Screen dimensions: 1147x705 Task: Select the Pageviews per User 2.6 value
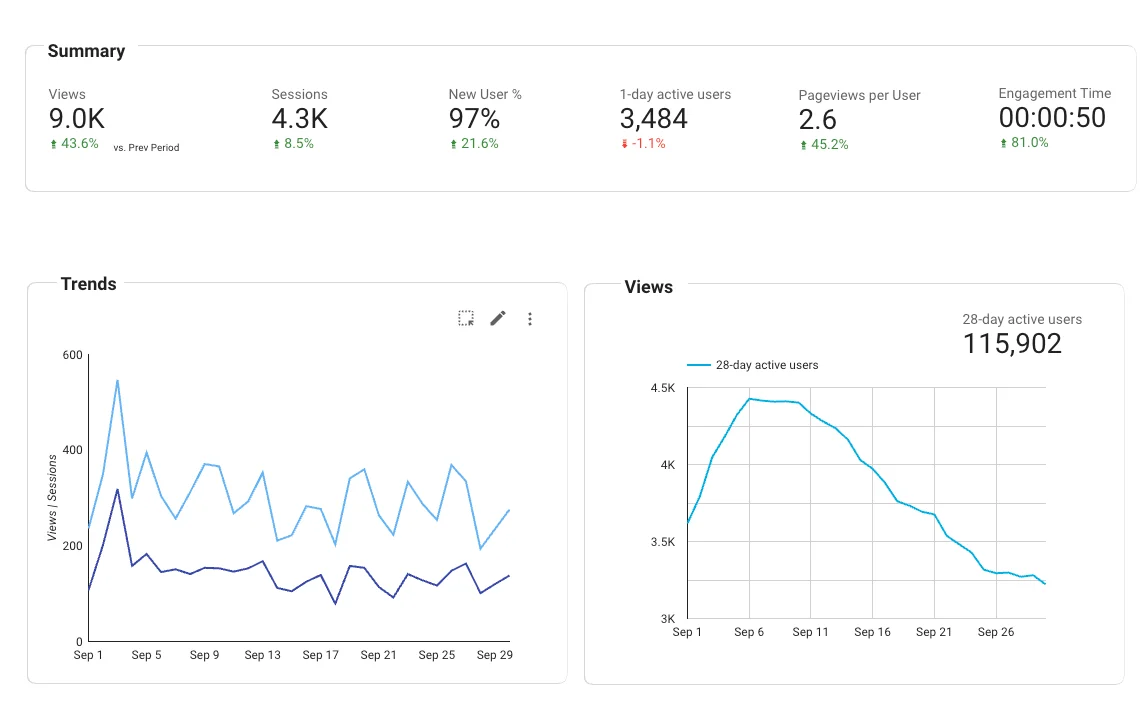click(817, 120)
